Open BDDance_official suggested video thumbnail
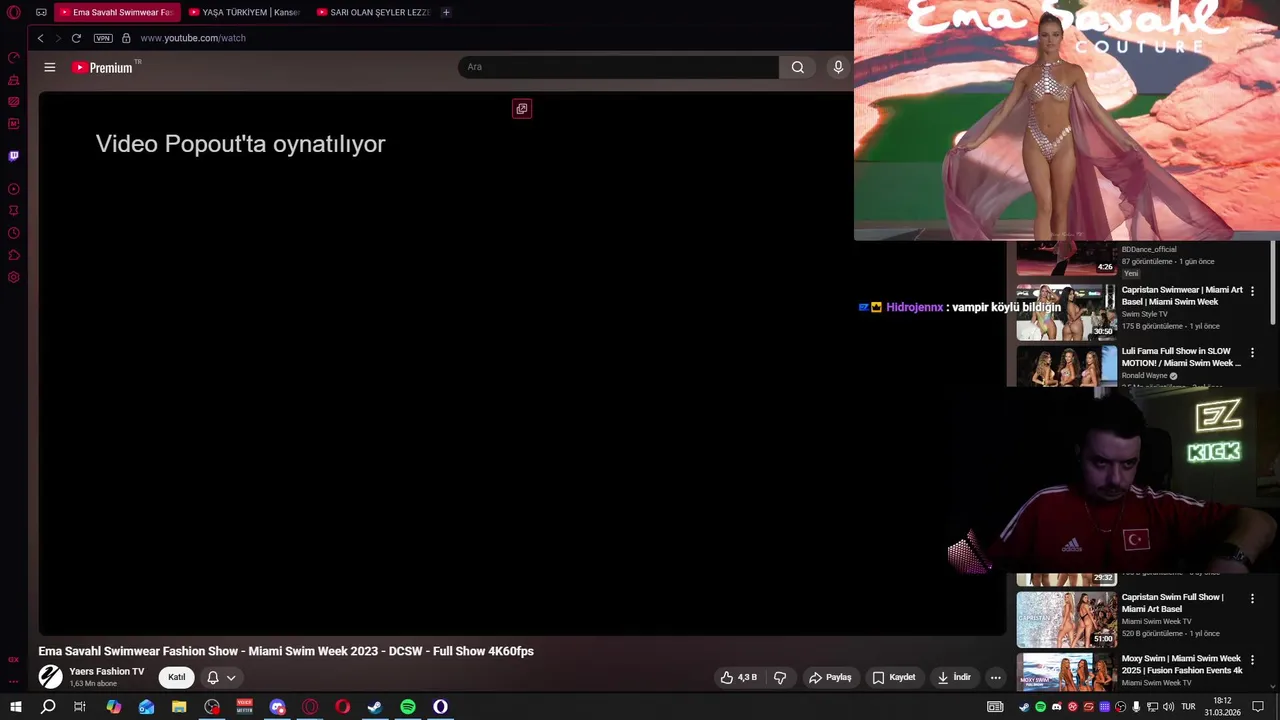Image resolution: width=1280 pixels, height=720 pixels. pyautogui.click(x=1066, y=258)
